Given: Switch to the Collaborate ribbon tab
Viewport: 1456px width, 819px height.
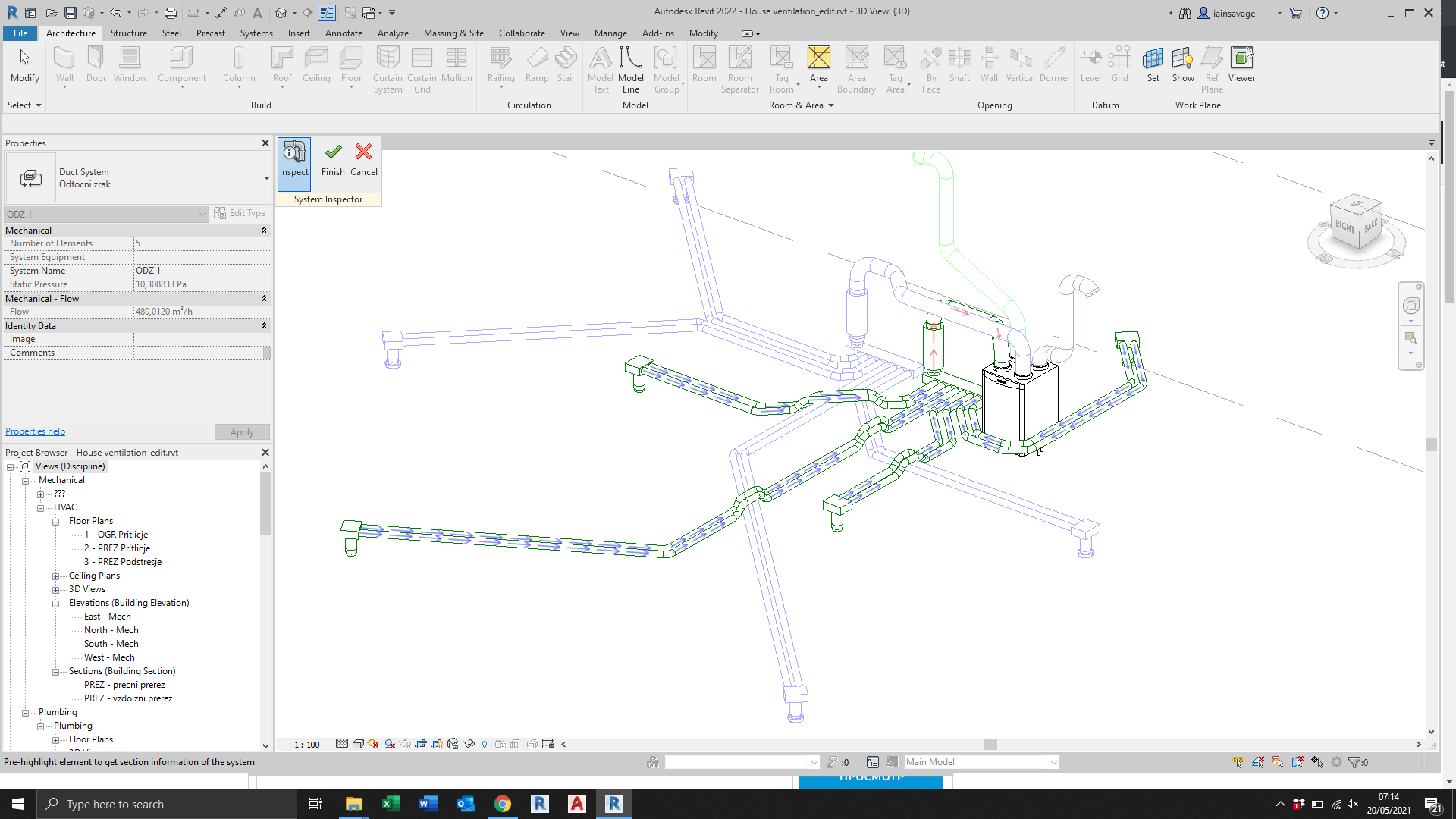Looking at the screenshot, I should [x=522, y=33].
